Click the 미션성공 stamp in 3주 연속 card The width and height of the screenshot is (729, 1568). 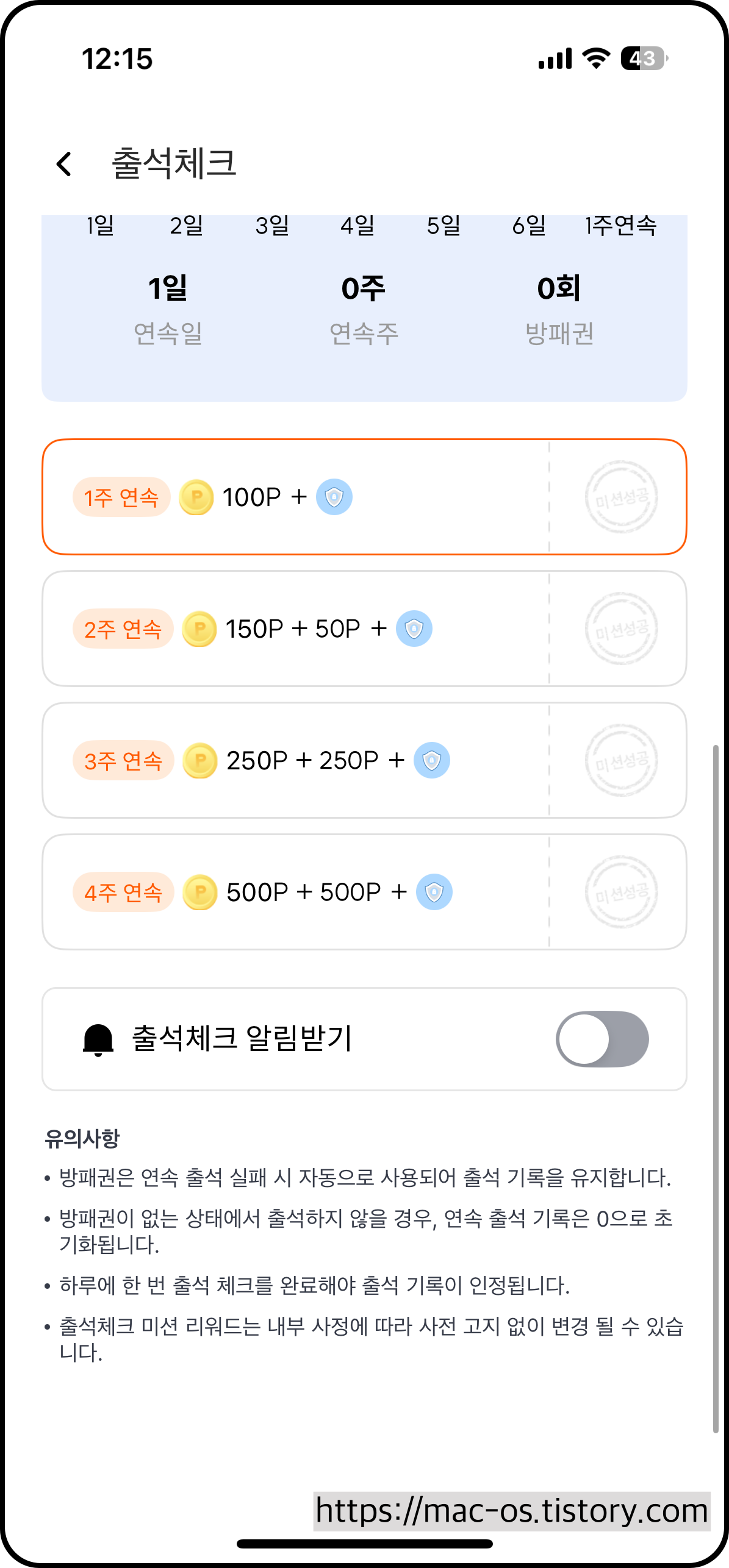coord(622,760)
